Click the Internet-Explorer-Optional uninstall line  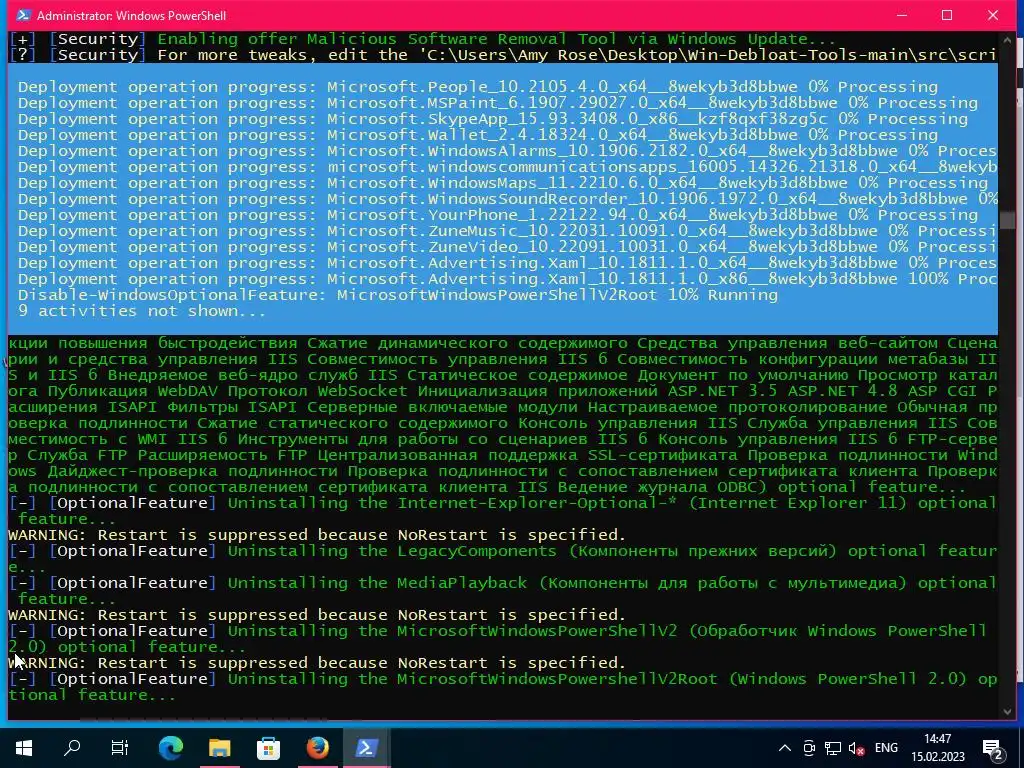click(503, 511)
